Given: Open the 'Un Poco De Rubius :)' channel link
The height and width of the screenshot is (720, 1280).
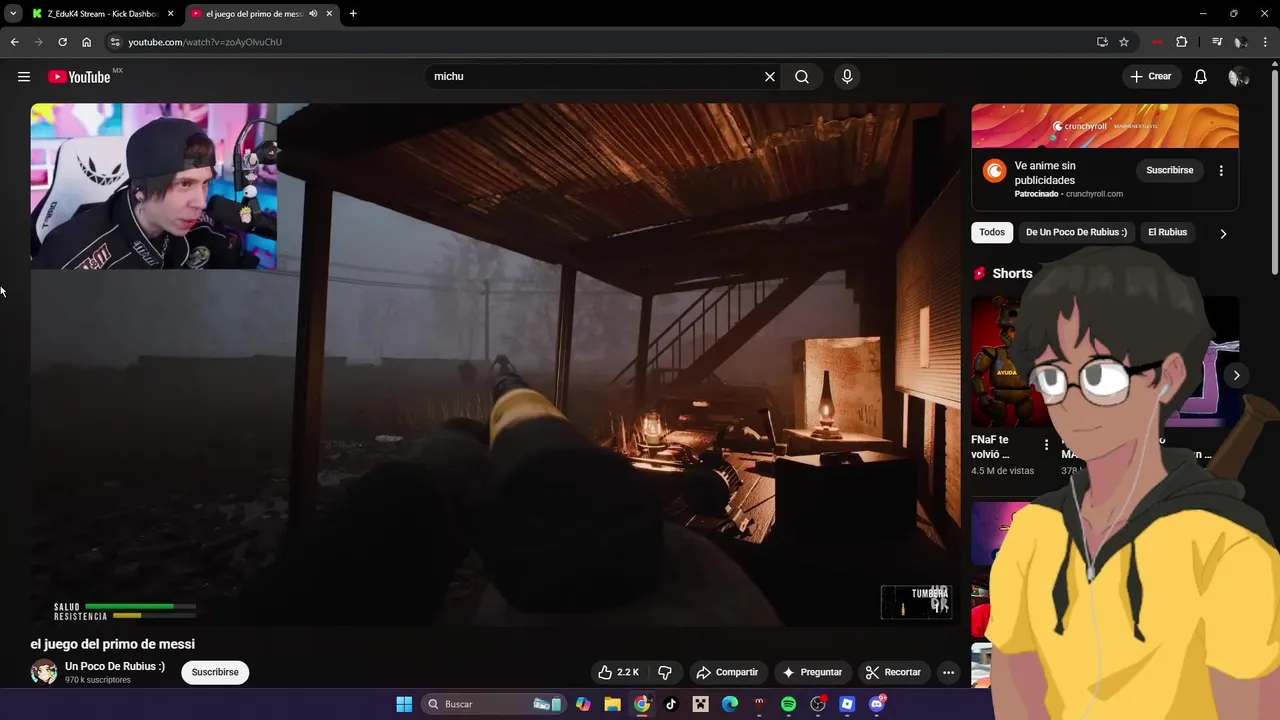Looking at the screenshot, I should pos(115,666).
